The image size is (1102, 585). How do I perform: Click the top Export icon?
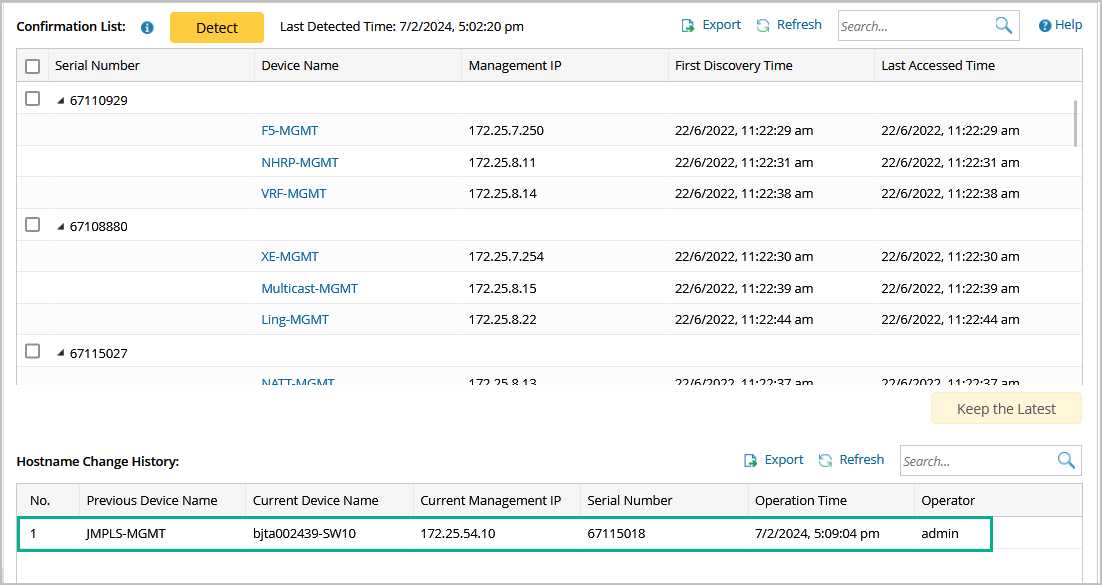coord(688,25)
